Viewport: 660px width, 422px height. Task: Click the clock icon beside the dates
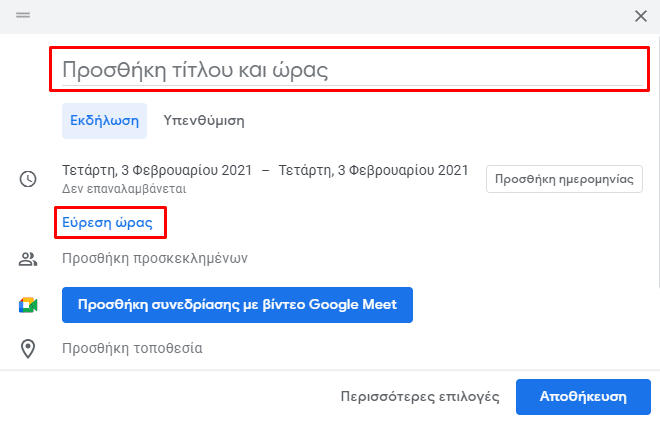pos(28,179)
